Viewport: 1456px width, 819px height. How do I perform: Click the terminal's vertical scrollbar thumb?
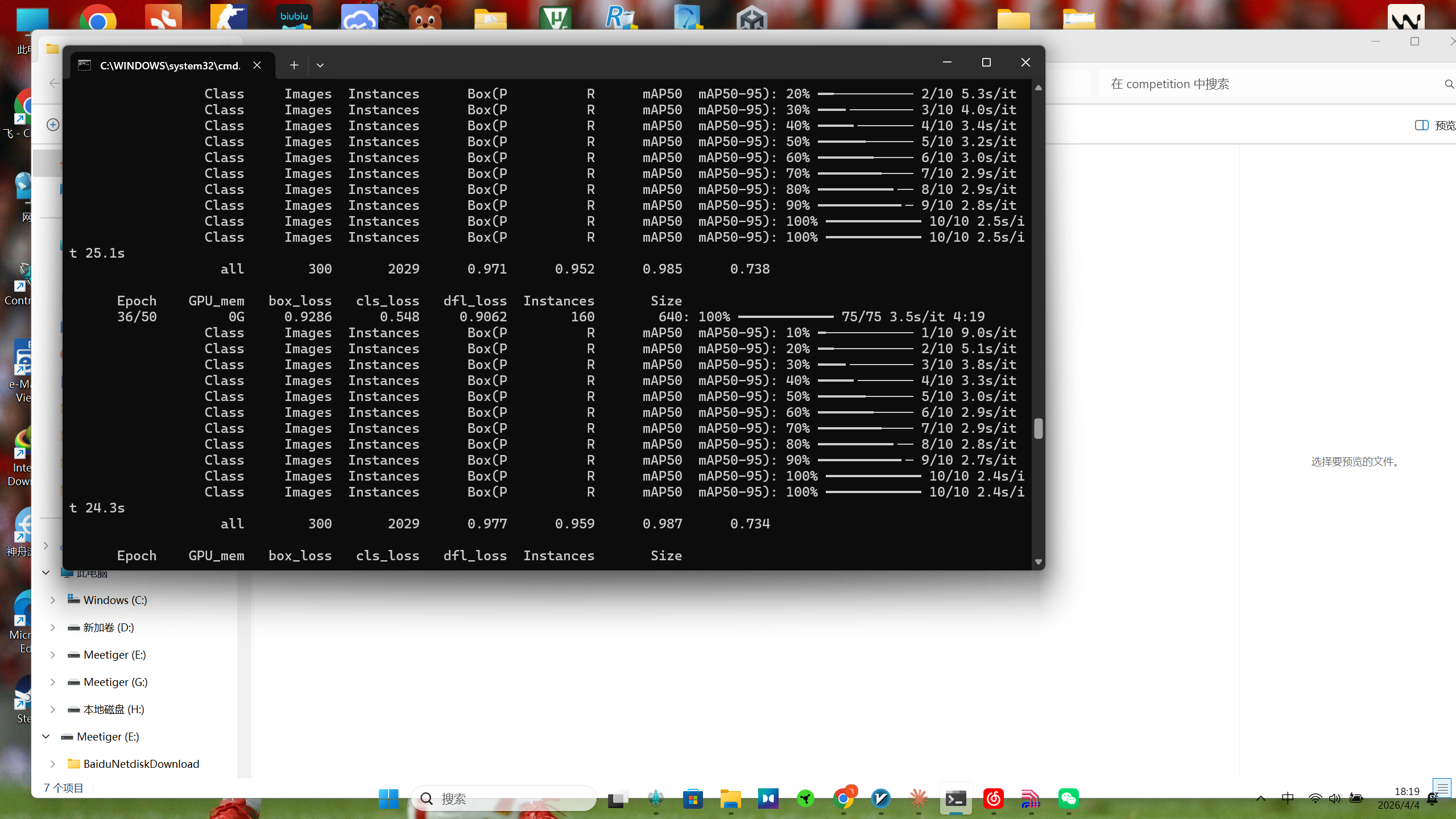1038,428
